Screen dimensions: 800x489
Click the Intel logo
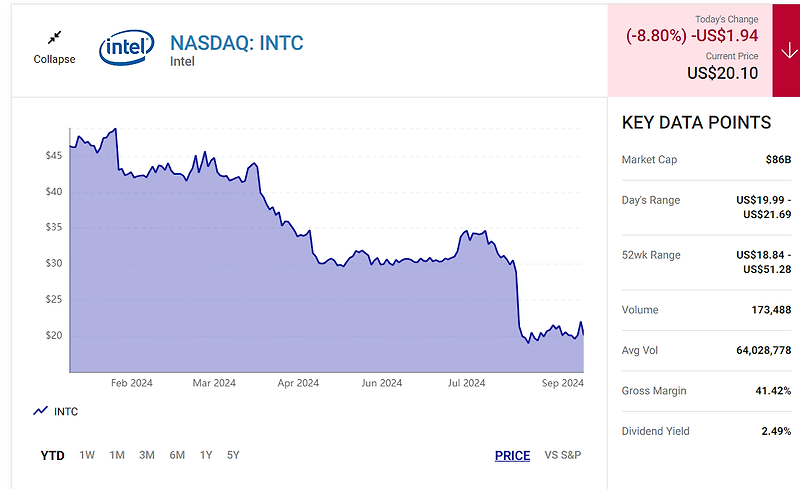127,47
